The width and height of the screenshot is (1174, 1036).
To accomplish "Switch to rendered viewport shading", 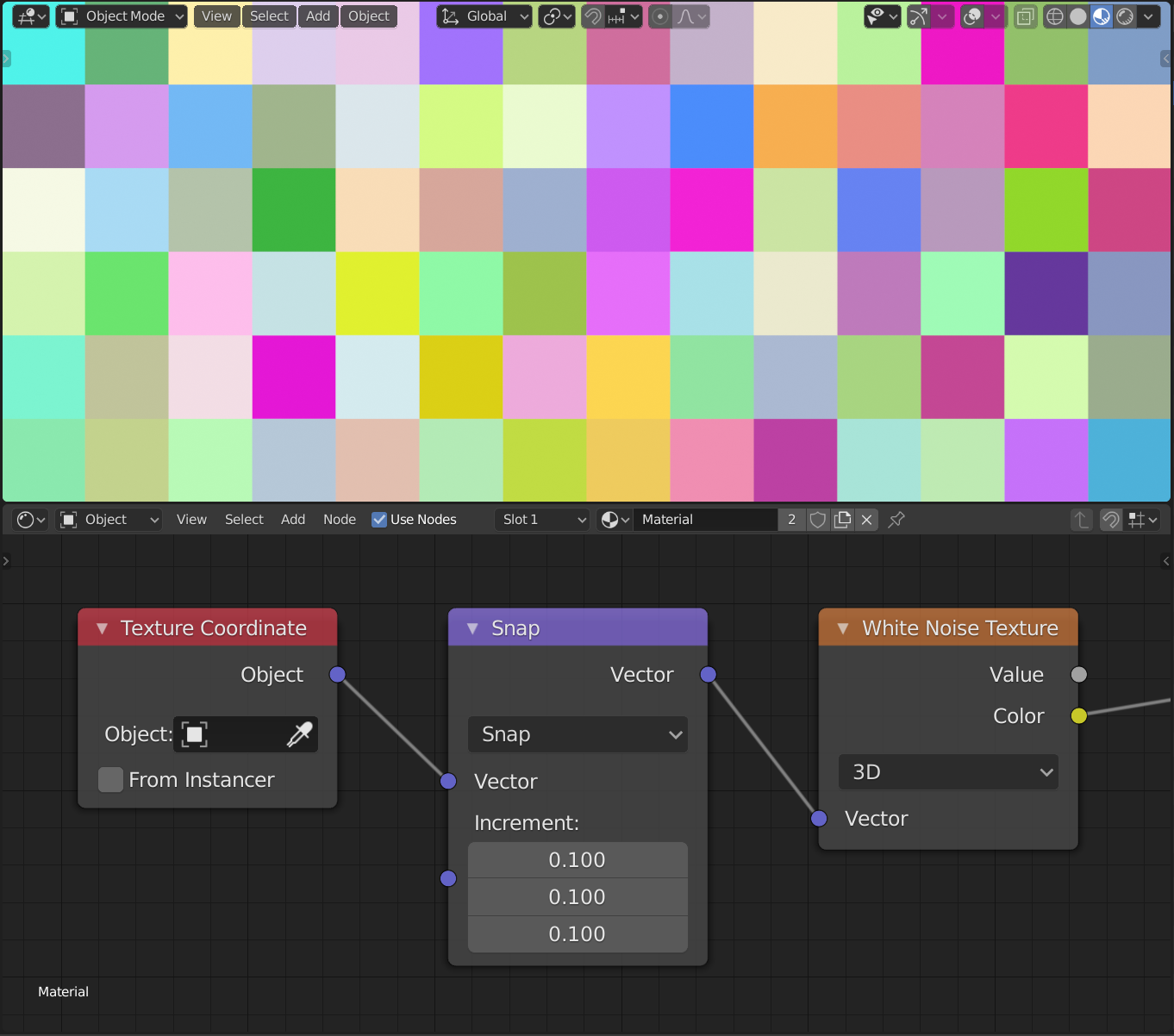I will [1125, 16].
